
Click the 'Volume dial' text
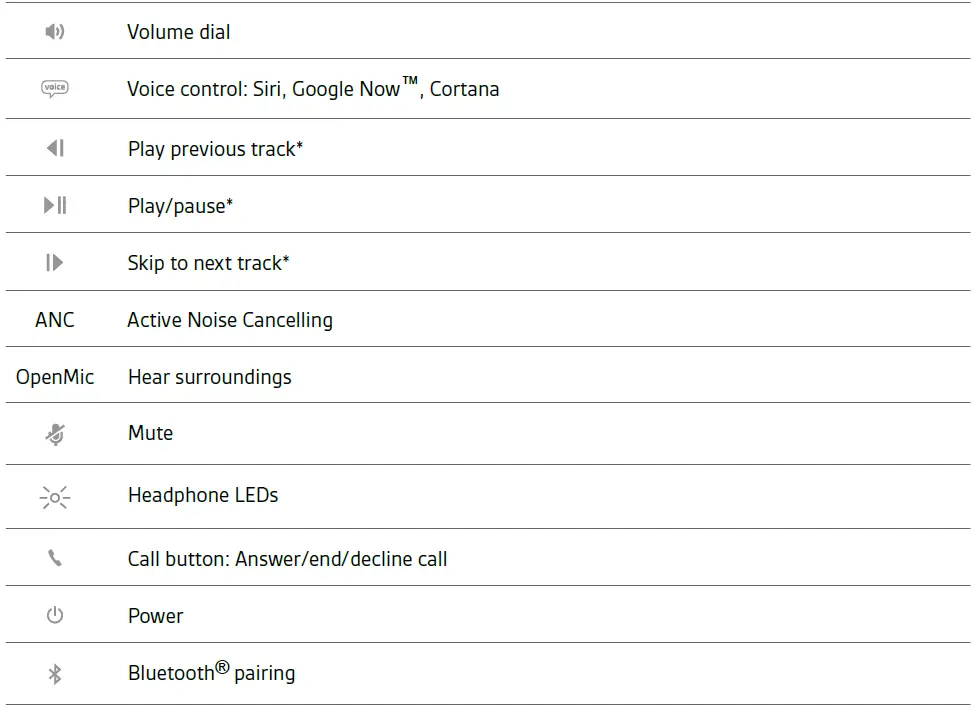(x=179, y=32)
